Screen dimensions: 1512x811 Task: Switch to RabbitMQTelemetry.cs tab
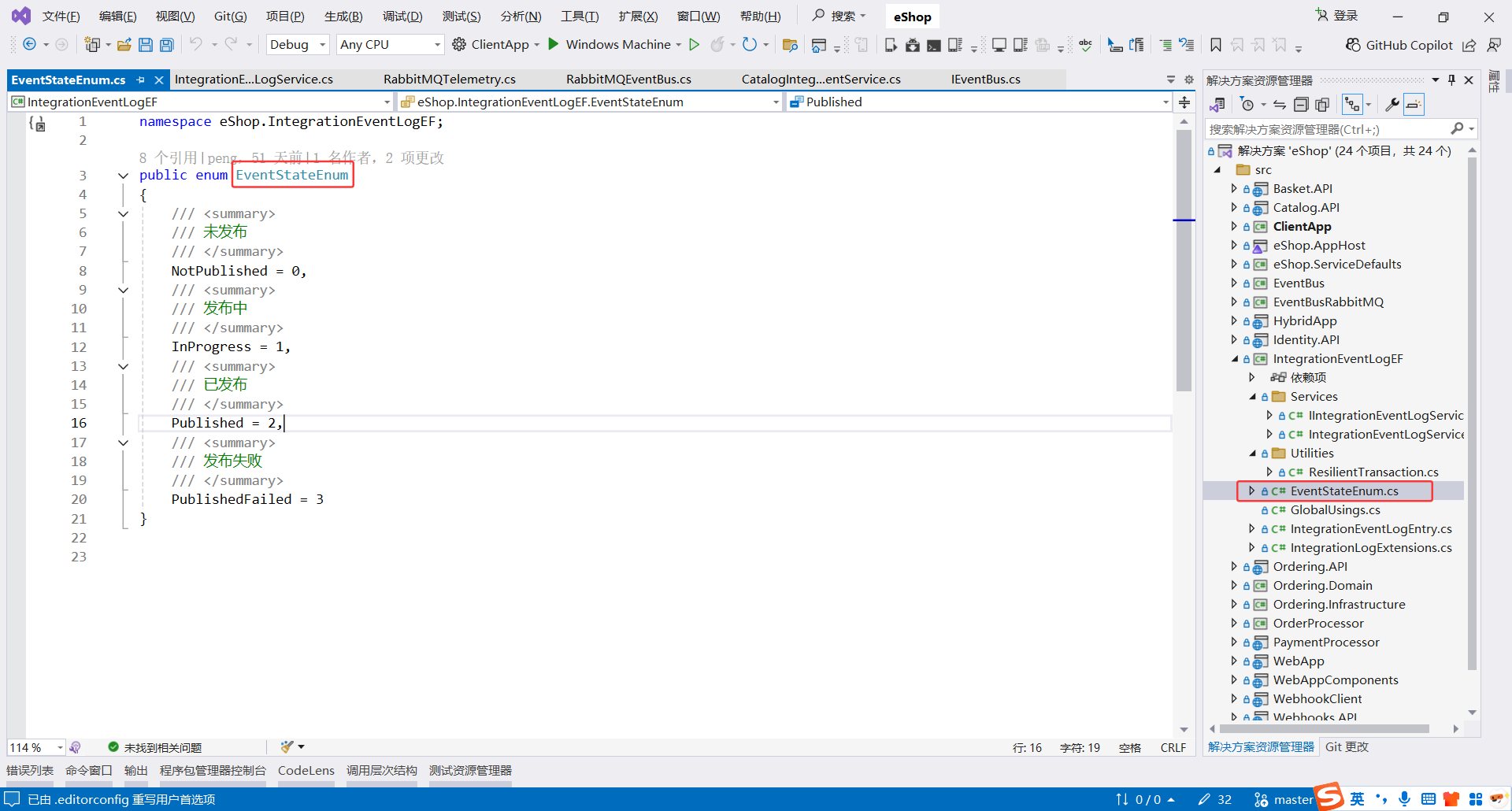(450, 80)
